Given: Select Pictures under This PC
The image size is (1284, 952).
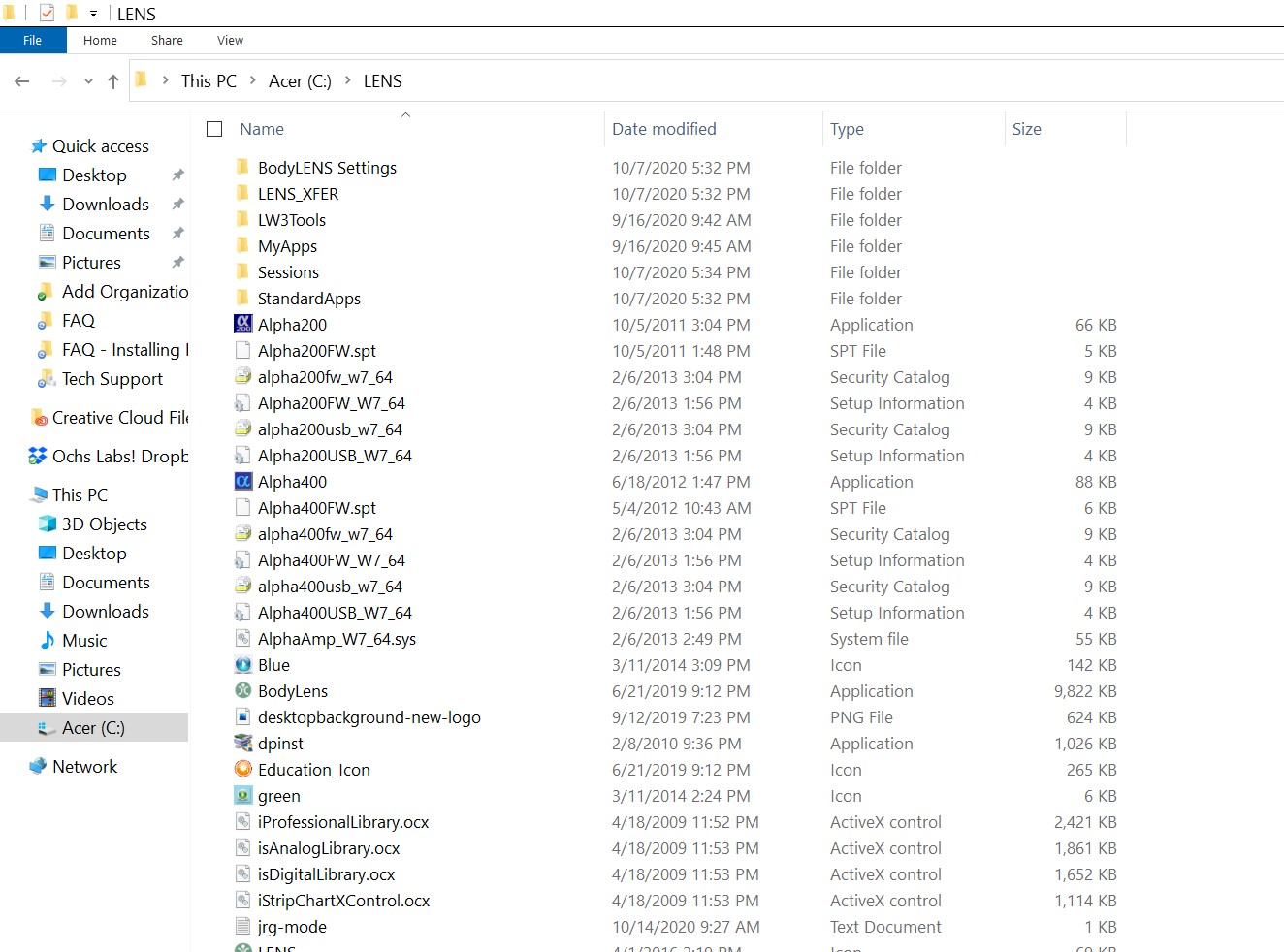Looking at the screenshot, I should [x=91, y=669].
